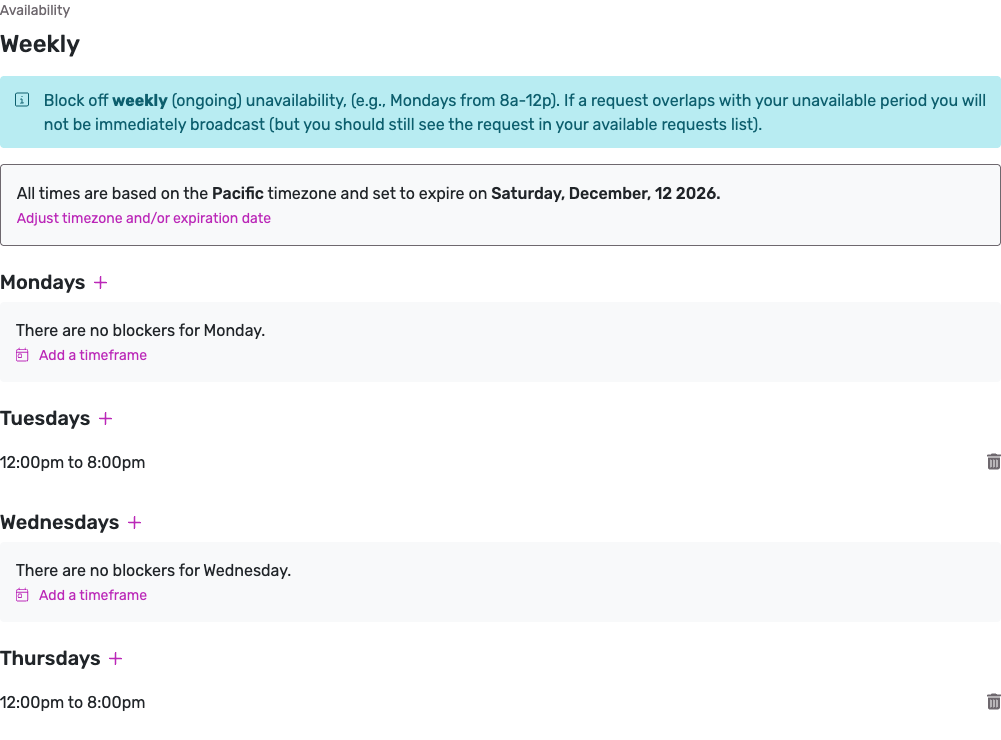Click the Wednesdays section heading
Image resolution: width=1001 pixels, height=740 pixels.
coord(58,522)
